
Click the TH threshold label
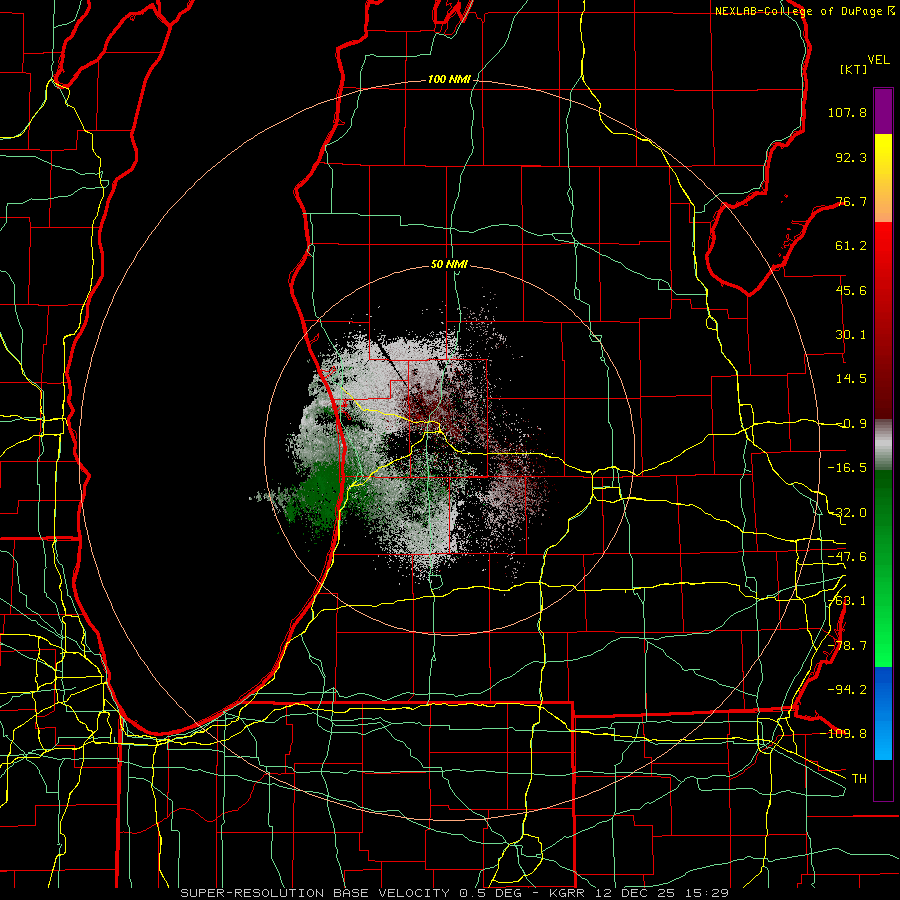[859, 778]
